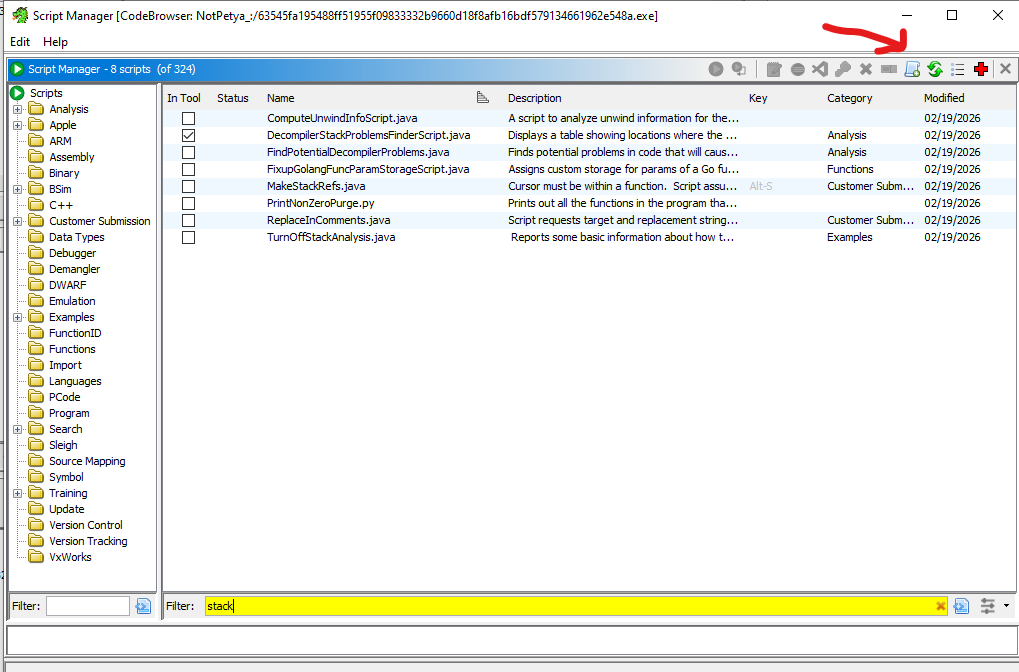The height and width of the screenshot is (672, 1019).
Task: Open the filter options dropdown arrow
Action: pyautogui.click(x=1005, y=606)
